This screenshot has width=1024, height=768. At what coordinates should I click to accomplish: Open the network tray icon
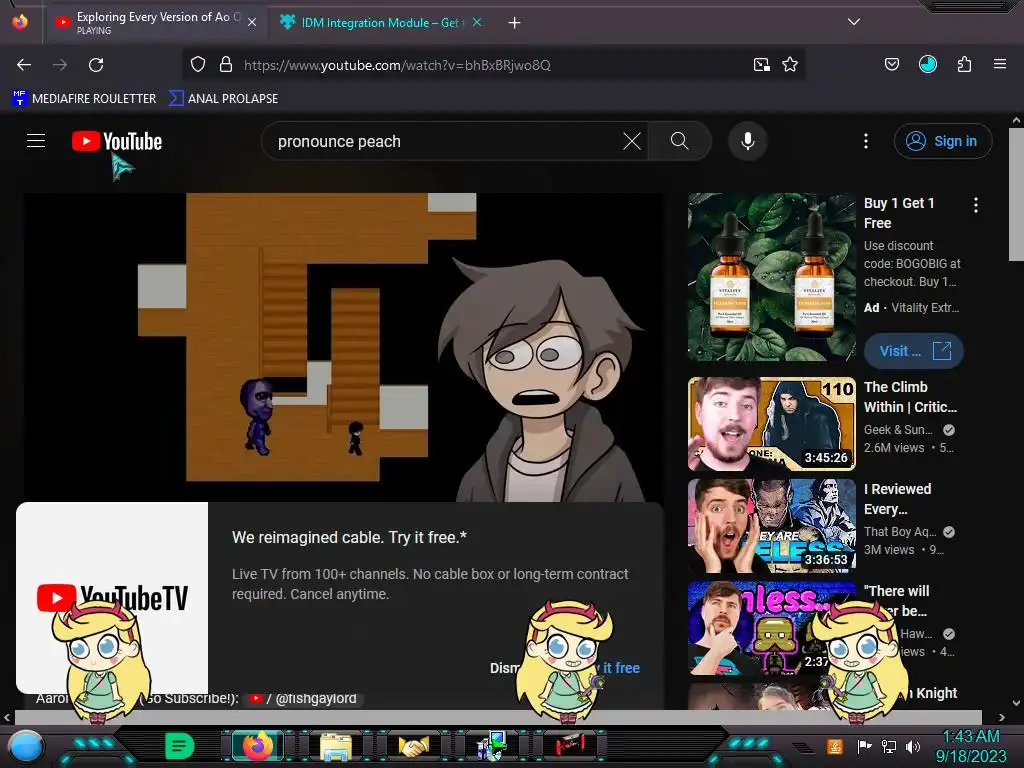[x=889, y=746]
